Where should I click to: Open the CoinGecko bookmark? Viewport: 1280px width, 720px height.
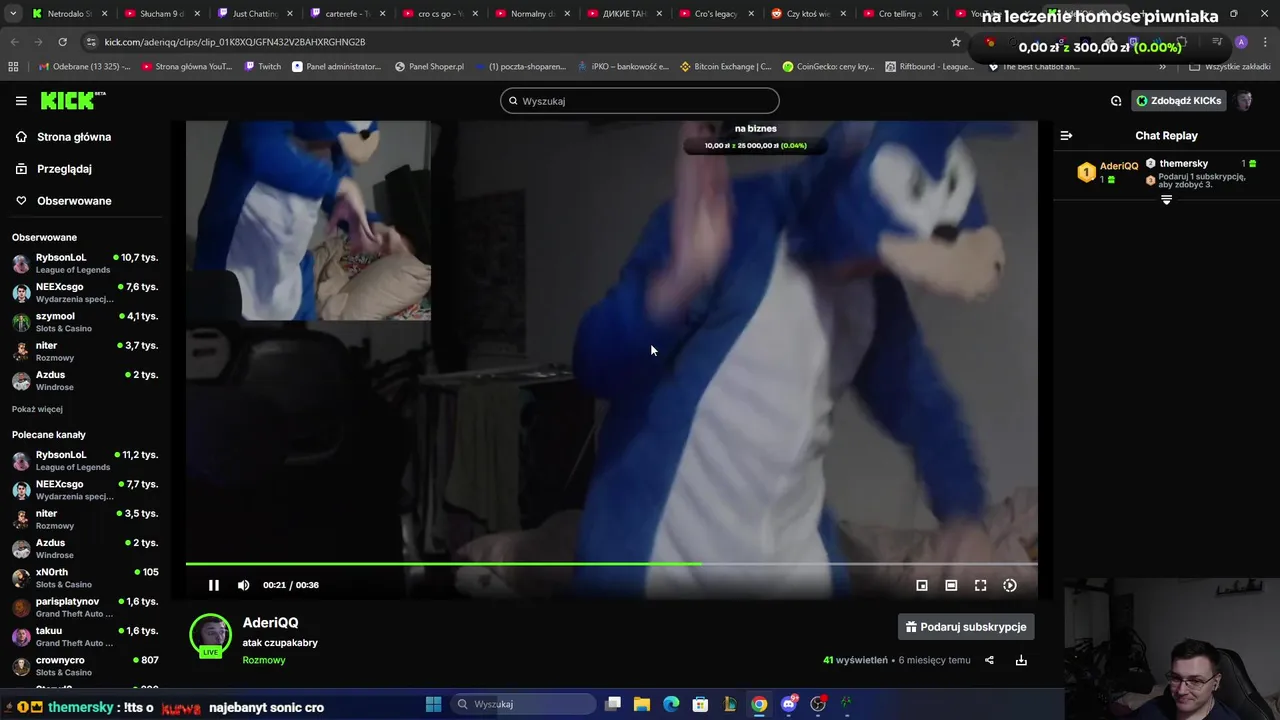tap(828, 66)
